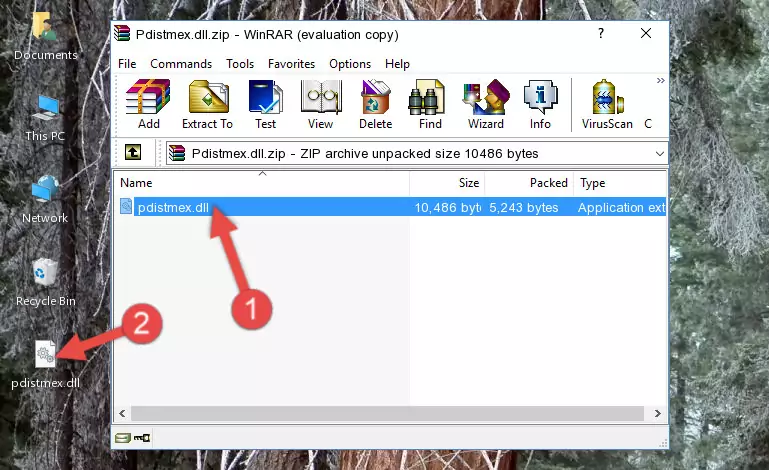Click the Application extension type cell
The width and height of the screenshot is (769, 470).
621,208
